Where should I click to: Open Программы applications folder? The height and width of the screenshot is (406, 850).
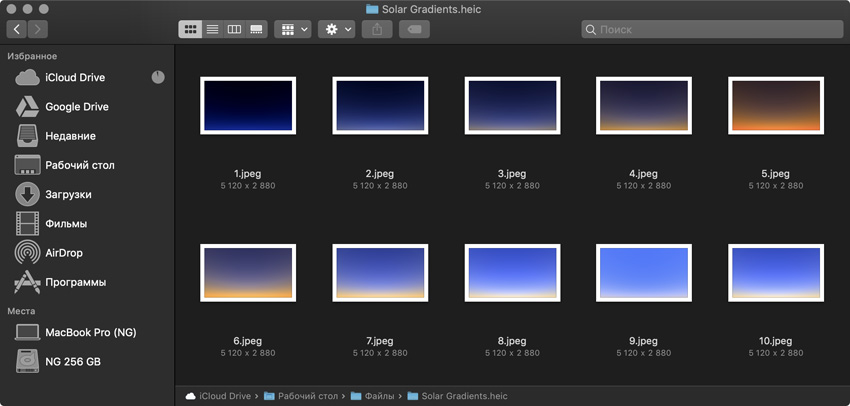point(75,282)
